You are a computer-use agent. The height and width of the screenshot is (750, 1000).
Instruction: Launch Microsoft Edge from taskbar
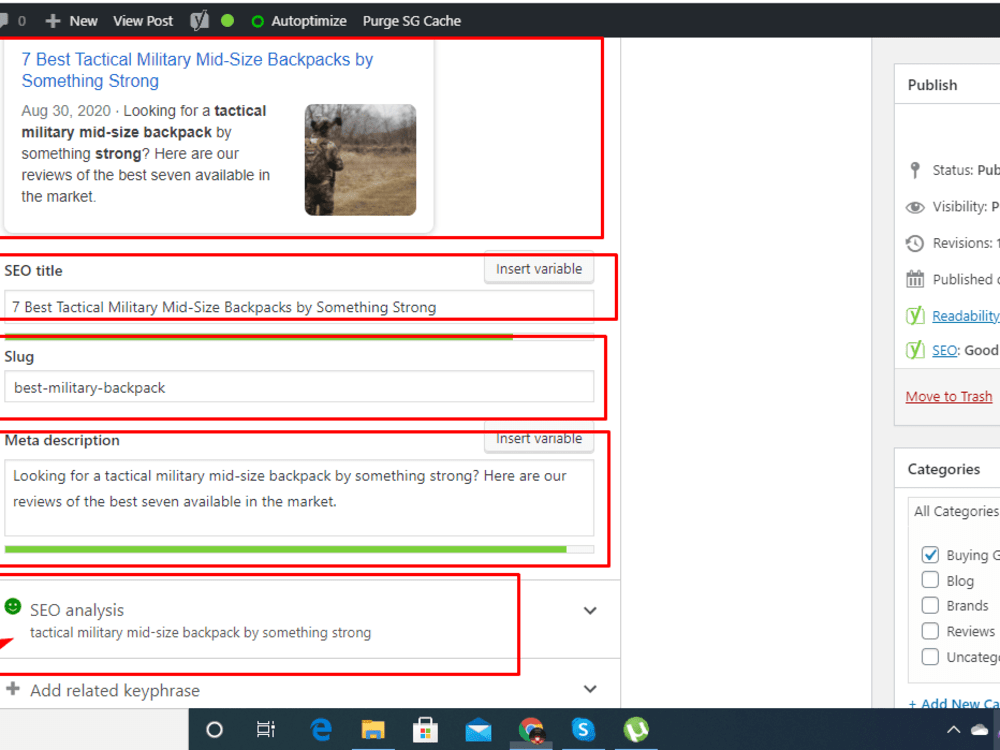(321, 729)
